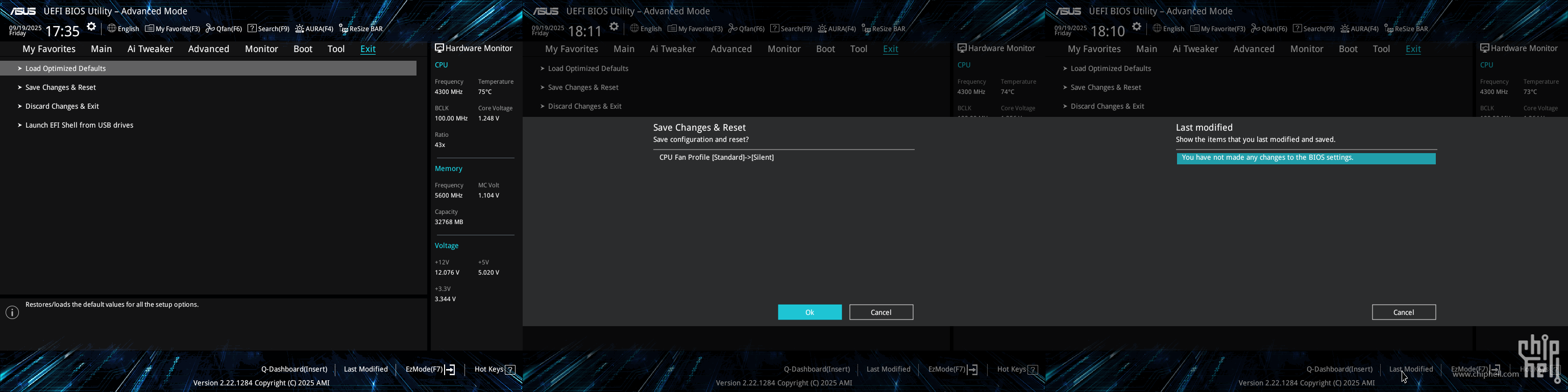The image size is (1568, 392).
Task: Open the settings gear in the 17:35 screen
Action: tap(91, 27)
